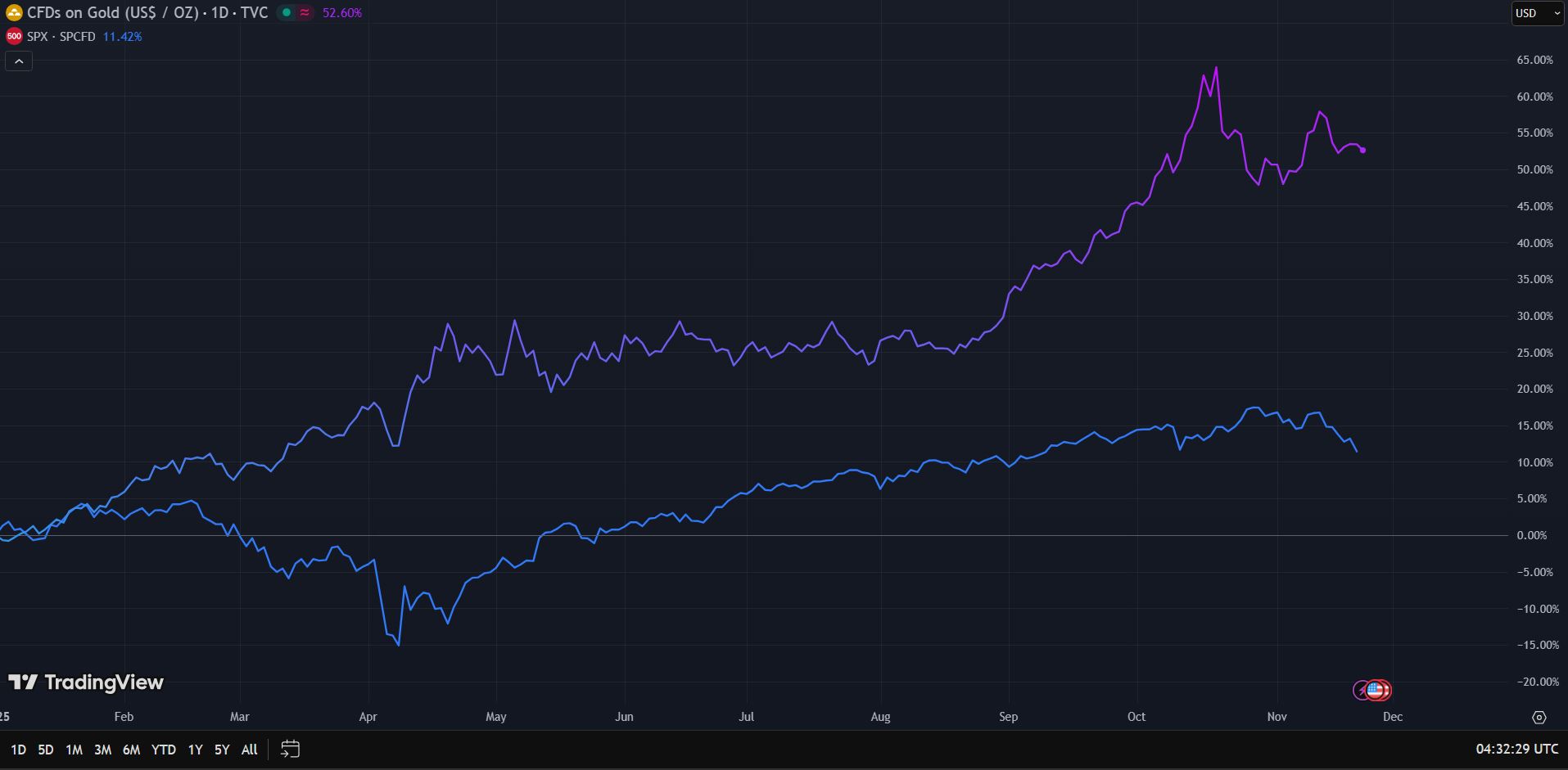This screenshot has width=1568, height=770.
Task: Select the 5D time range
Action: (46, 750)
